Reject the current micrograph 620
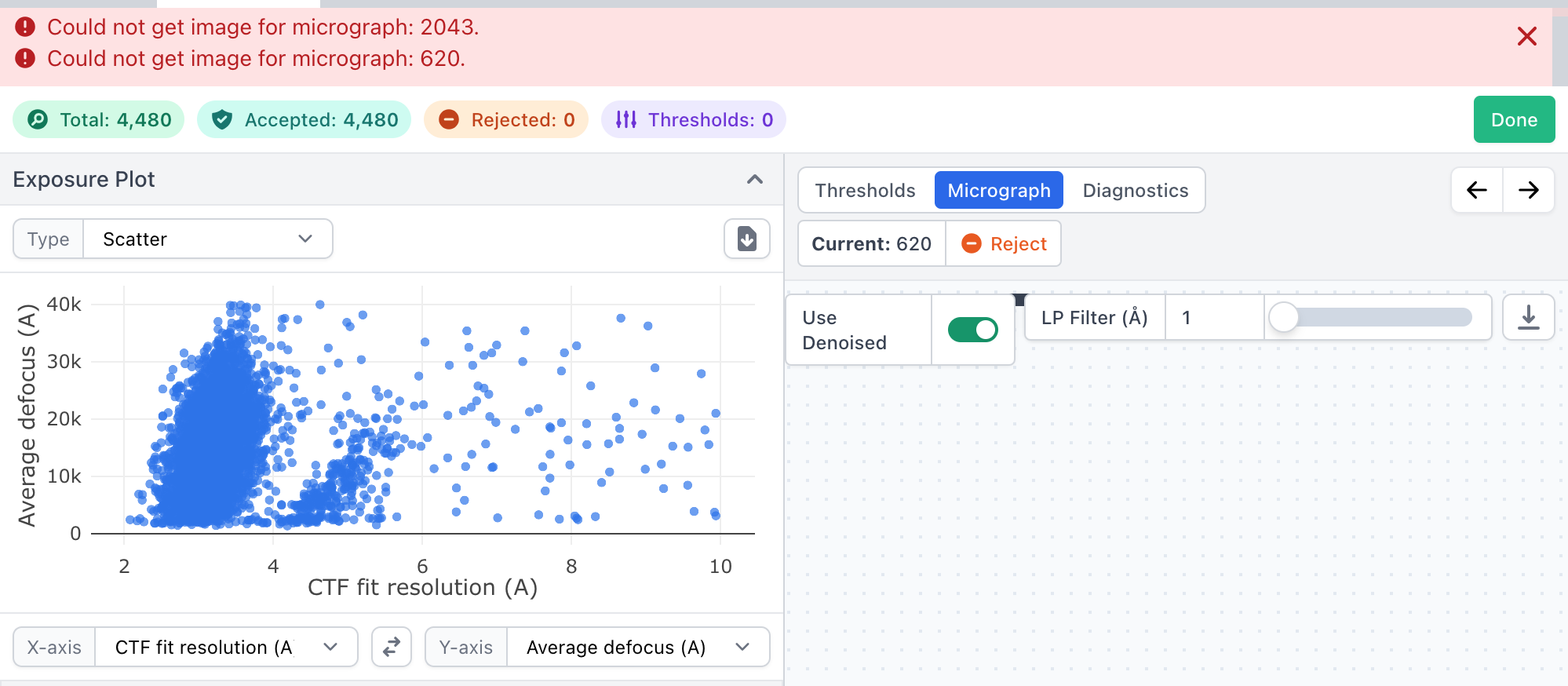 [x=1004, y=243]
